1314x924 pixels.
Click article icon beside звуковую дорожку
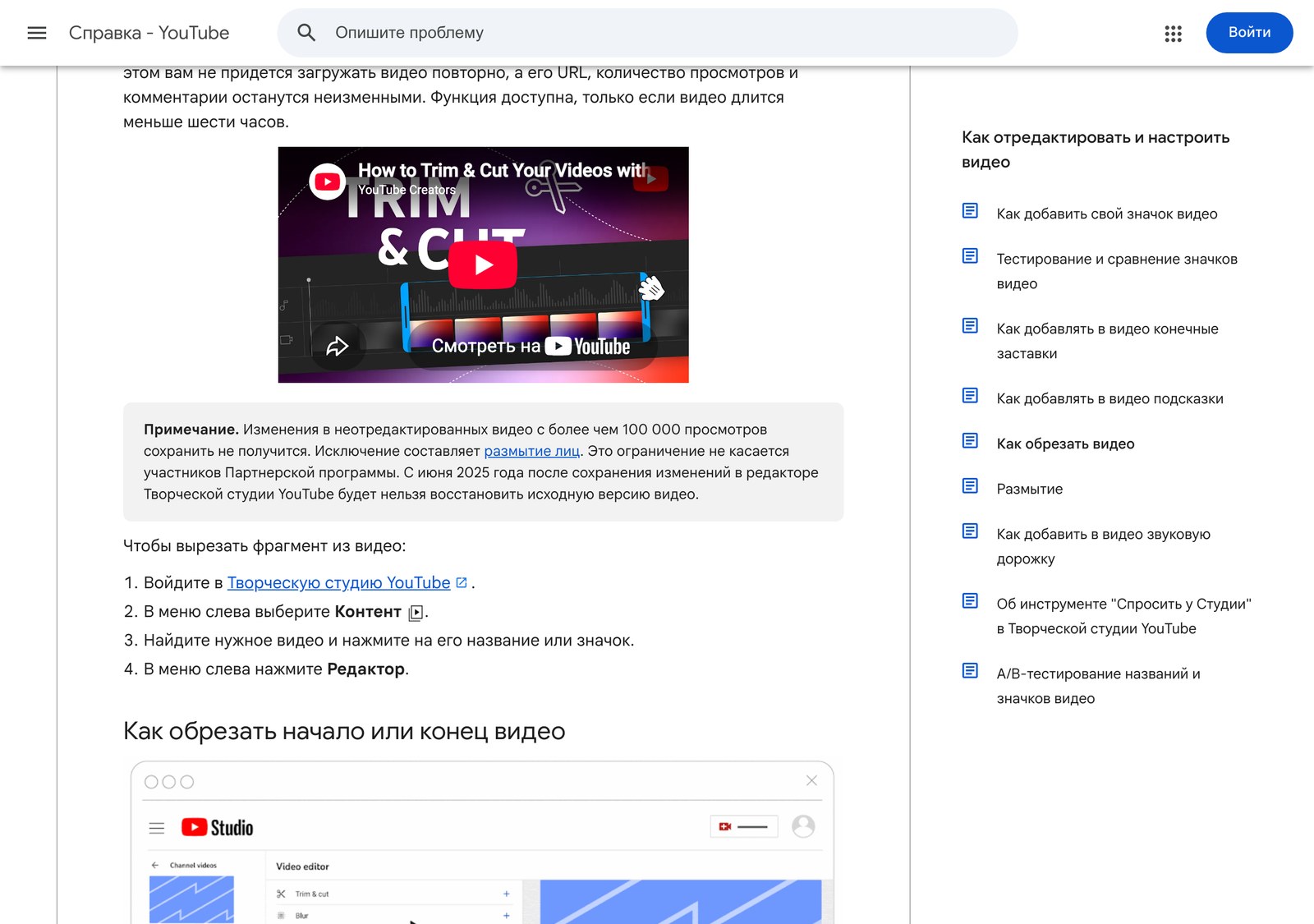970,531
